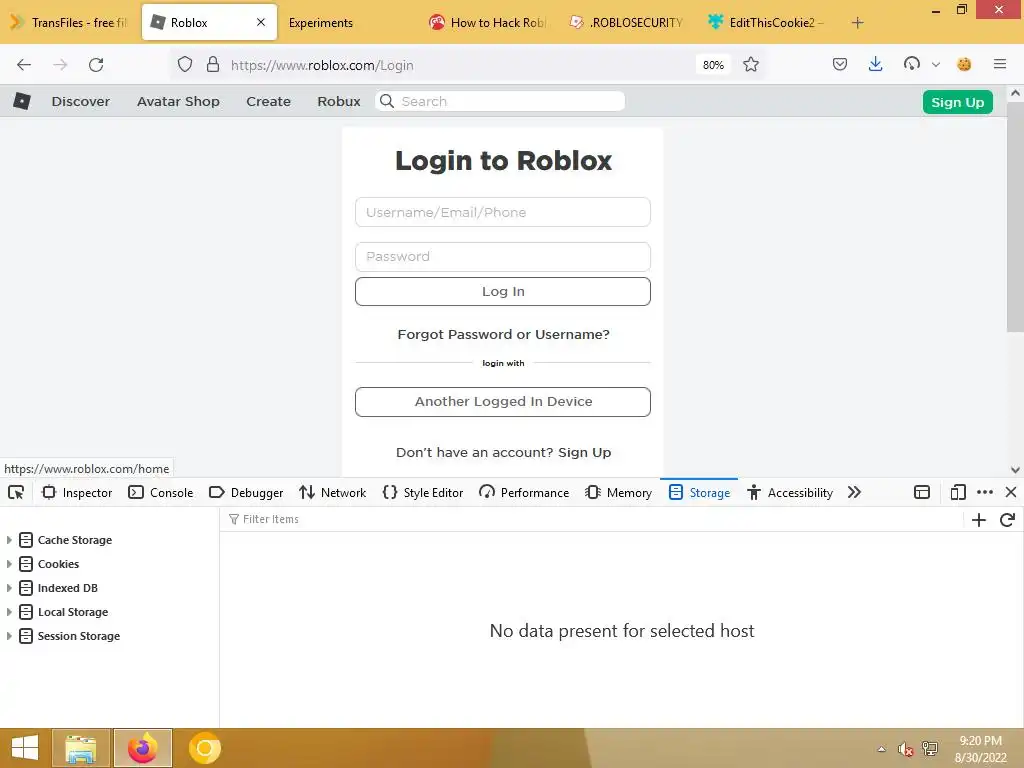
Task: Click the Filter Items storage field
Action: tap(591, 519)
